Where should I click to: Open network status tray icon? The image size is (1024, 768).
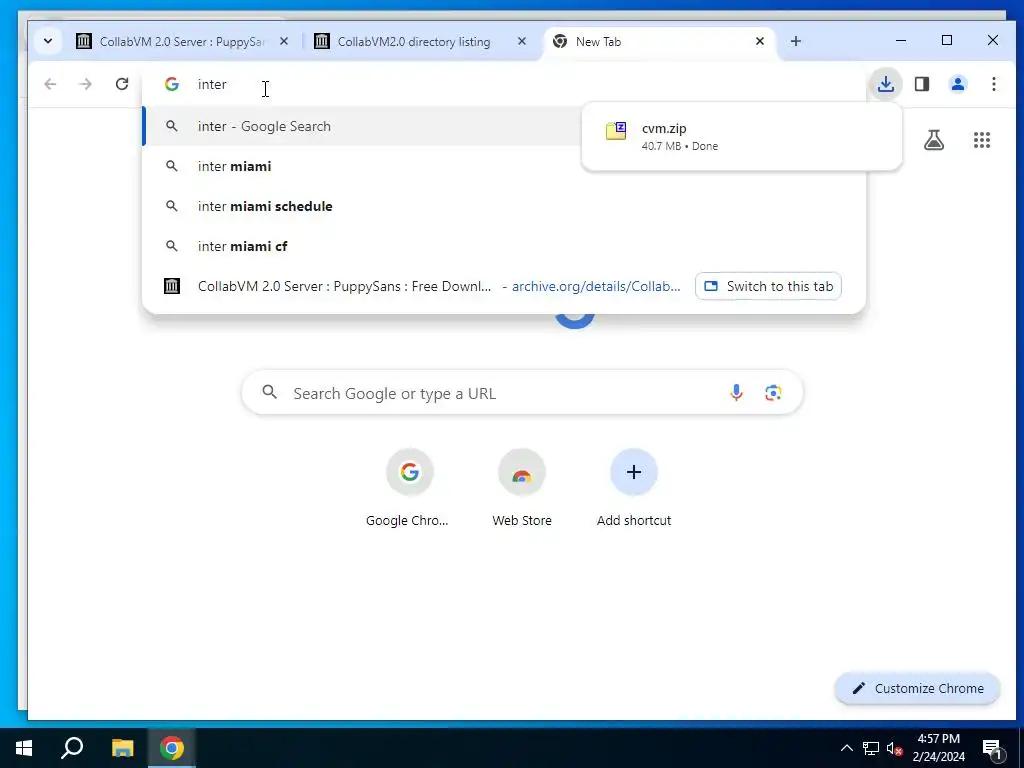tap(871, 748)
